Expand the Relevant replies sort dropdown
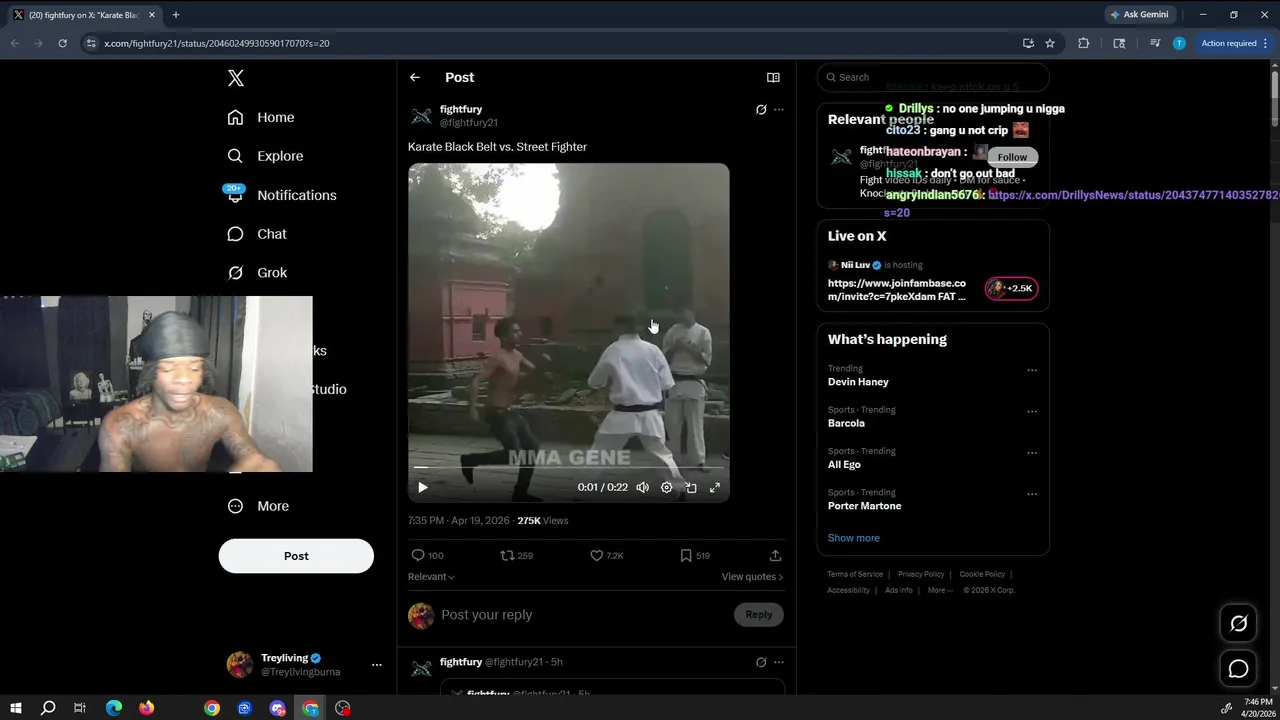The image size is (1280, 720). 431,577
